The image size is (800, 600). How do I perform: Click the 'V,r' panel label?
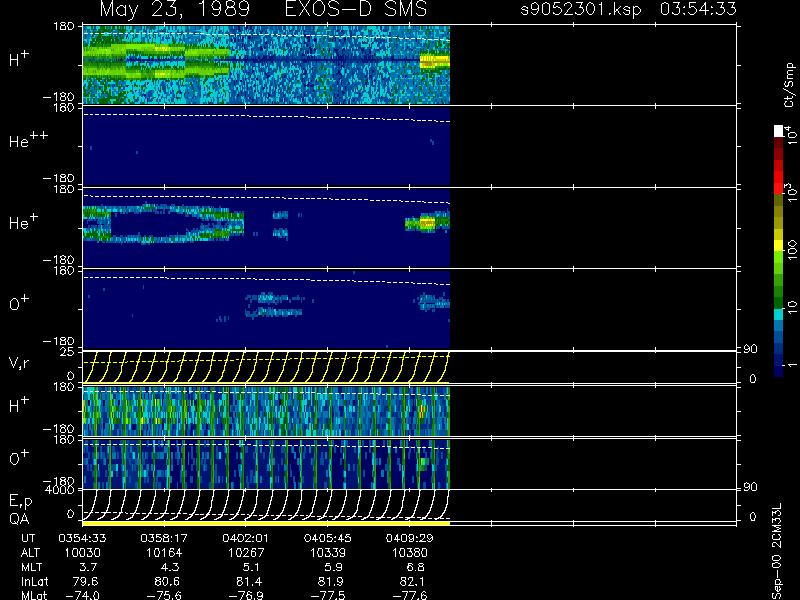click(x=19, y=363)
